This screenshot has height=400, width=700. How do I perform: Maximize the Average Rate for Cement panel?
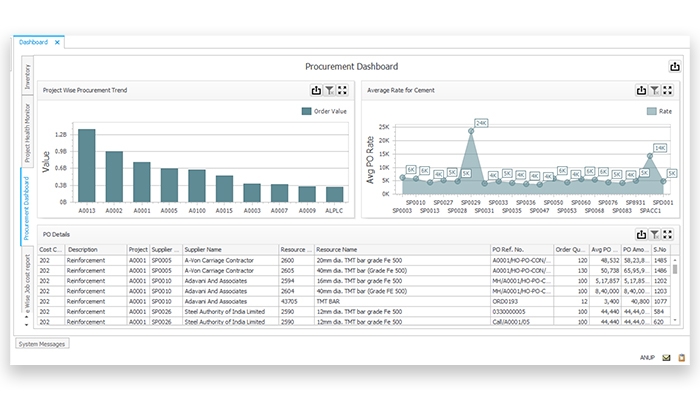pyautogui.click(x=667, y=90)
